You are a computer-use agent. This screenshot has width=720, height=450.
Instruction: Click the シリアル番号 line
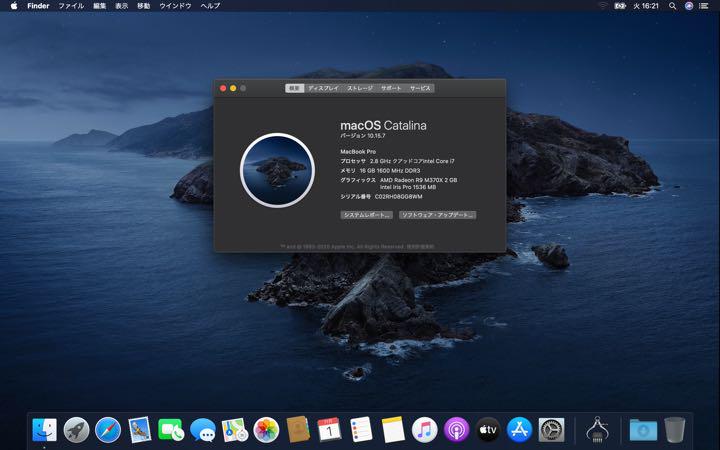381,197
